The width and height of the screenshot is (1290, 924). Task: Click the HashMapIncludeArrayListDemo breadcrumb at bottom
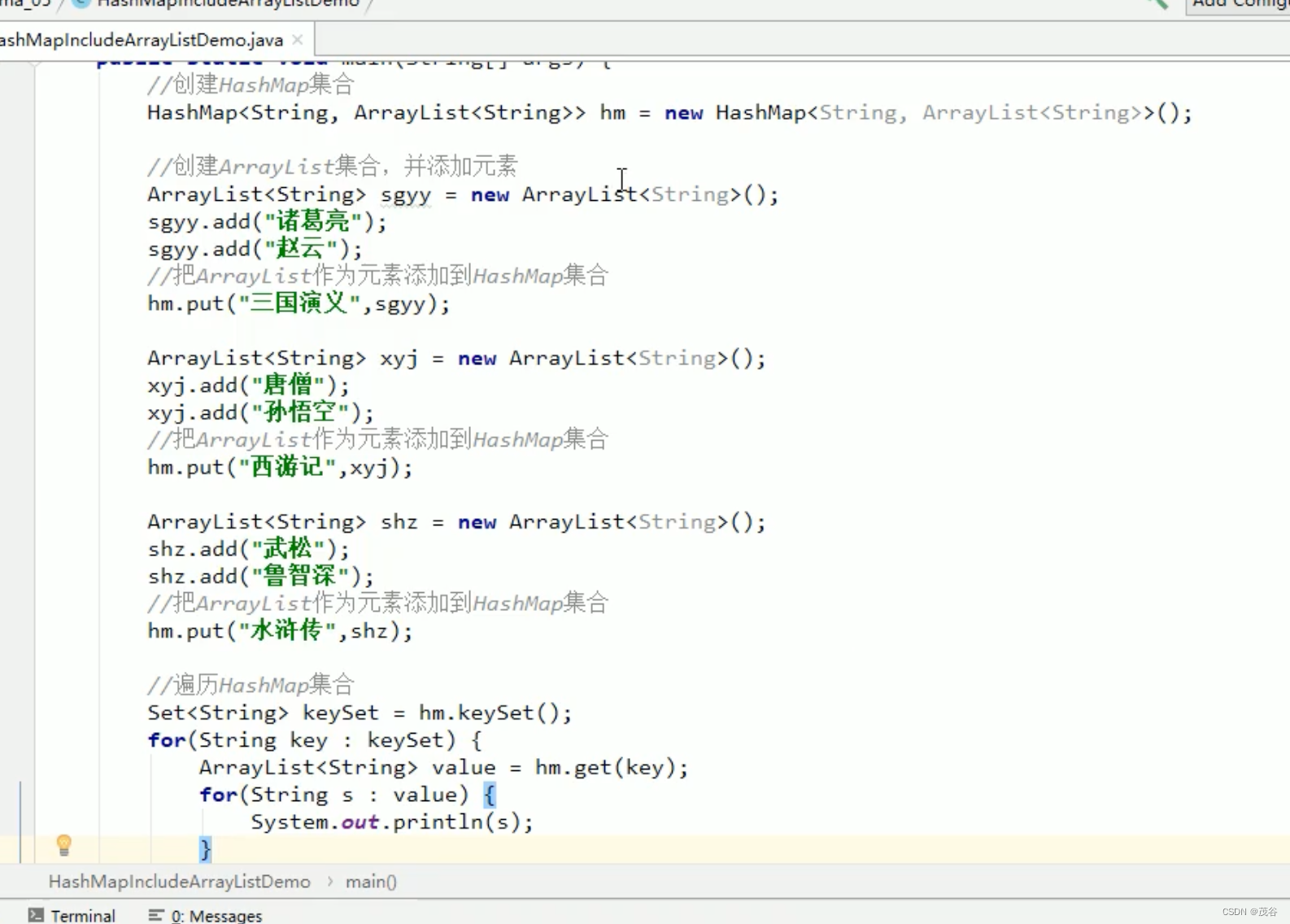point(180,882)
